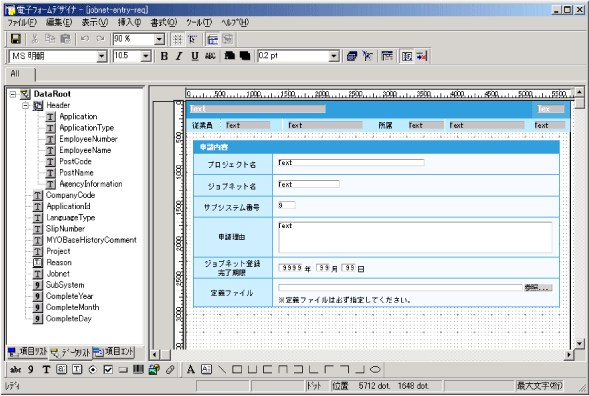This screenshot has width=589, height=396.
Task: Click the ABC strikethrough text icon
Action: pos(210,56)
